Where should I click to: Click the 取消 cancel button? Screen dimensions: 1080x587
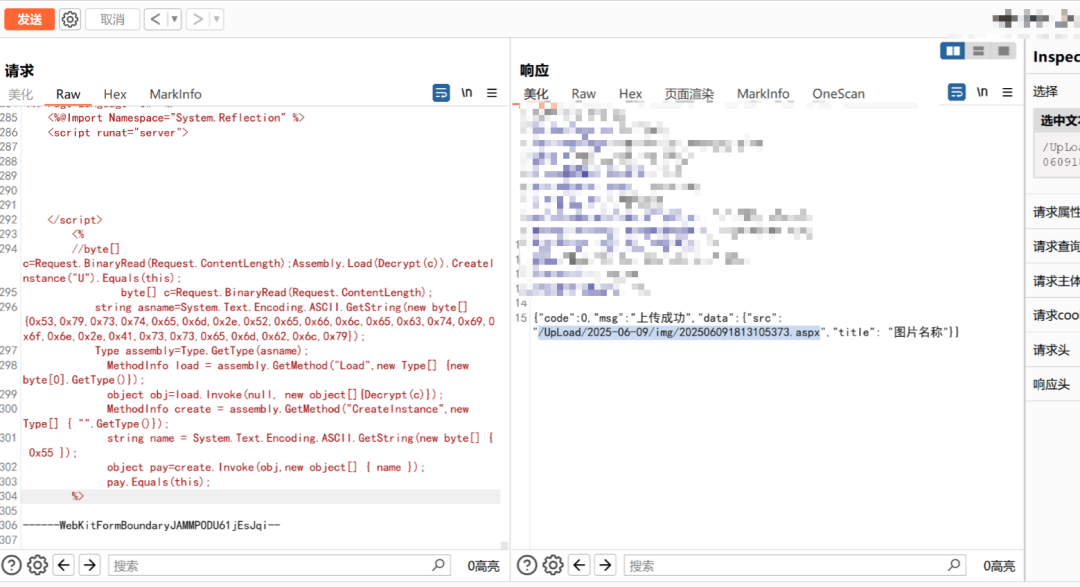[112, 19]
